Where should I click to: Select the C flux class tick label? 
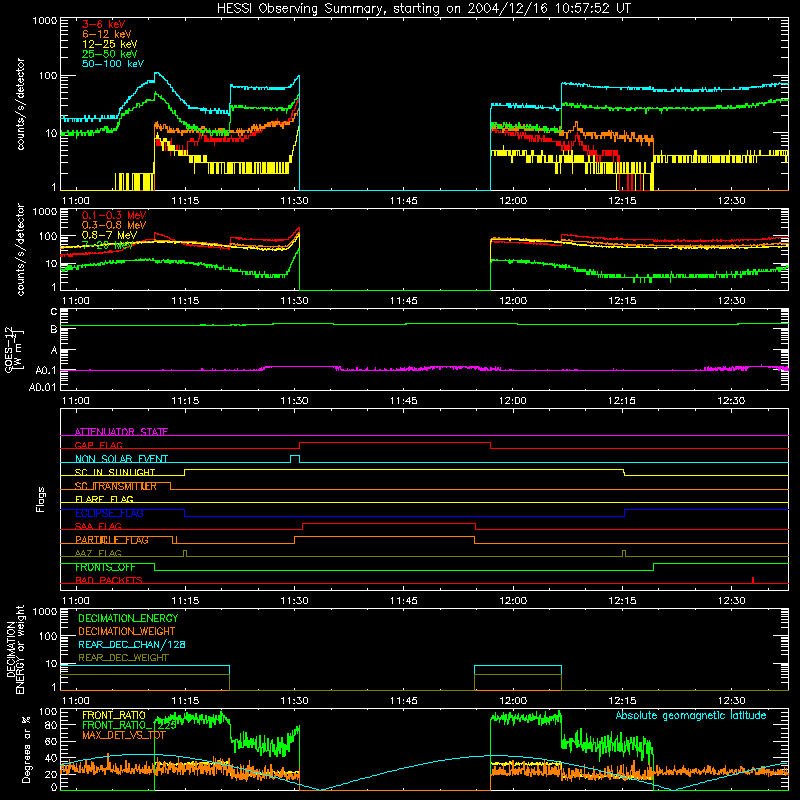pos(54,312)
